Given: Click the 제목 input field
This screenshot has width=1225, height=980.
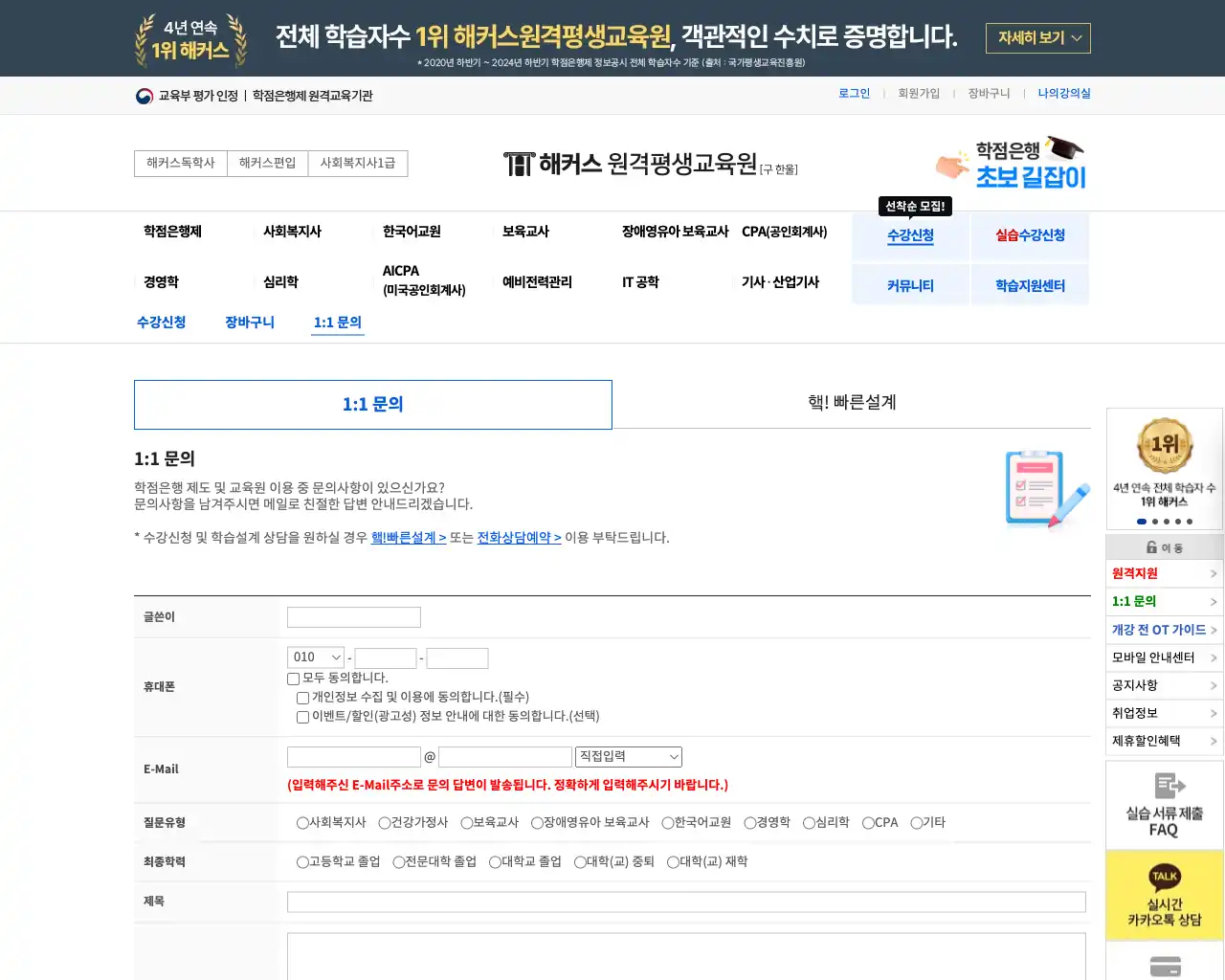Looking at the screenshot, I should pos(686,901).
